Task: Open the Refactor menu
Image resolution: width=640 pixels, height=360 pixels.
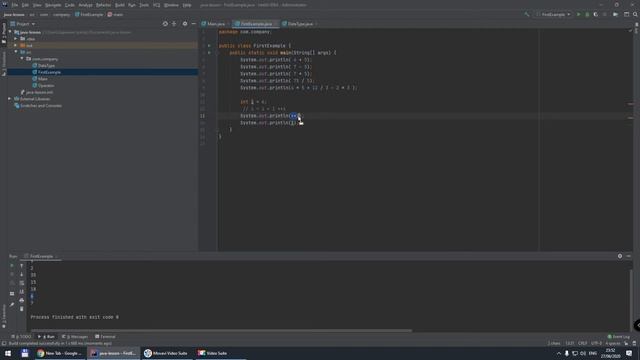Action: click(x=103, y=5)
